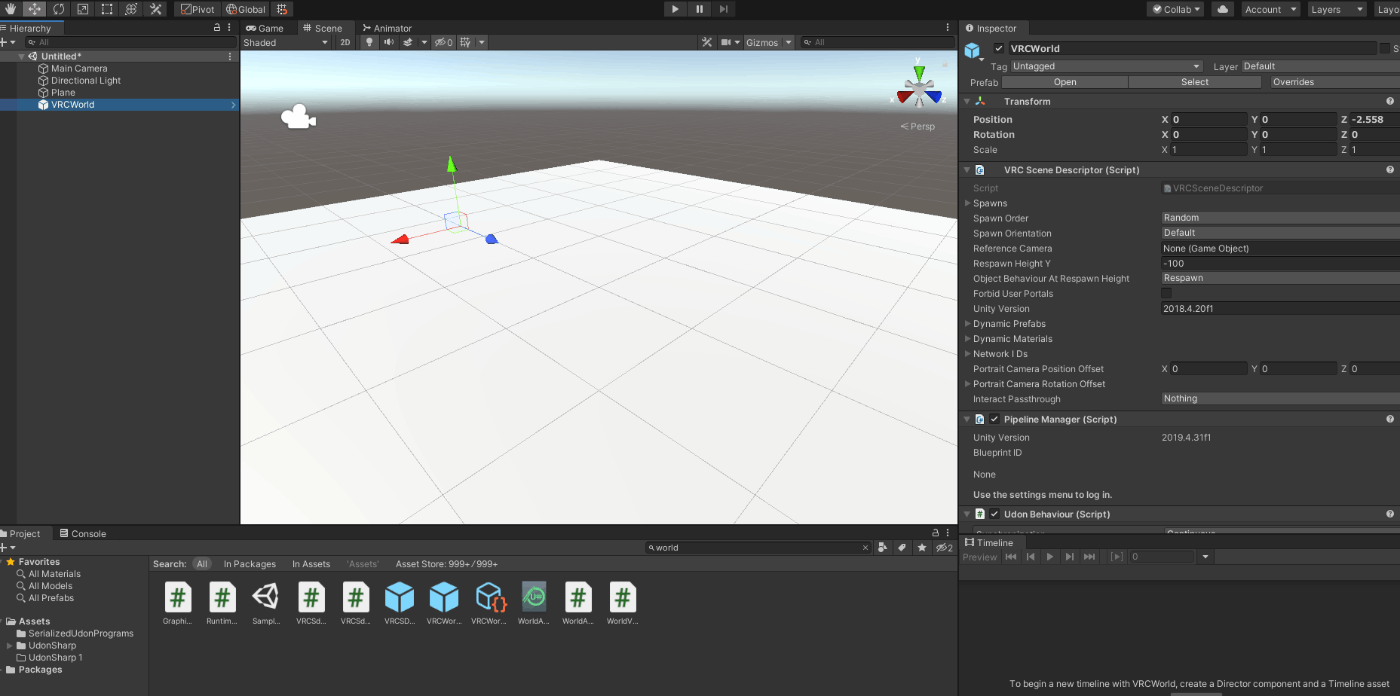
Task: Click the prefab Select button
Action: [x=1194, y=82]
